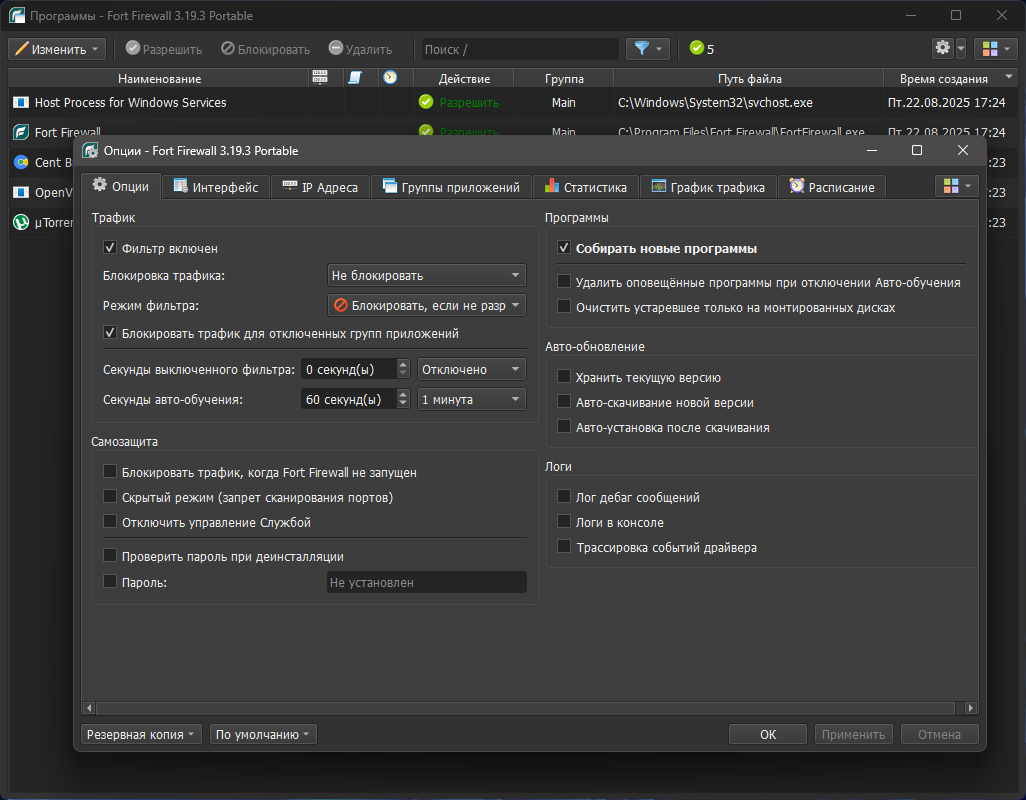Click the notes column header icon
The height and width of the screenshot is (800, 1026).
355,78
